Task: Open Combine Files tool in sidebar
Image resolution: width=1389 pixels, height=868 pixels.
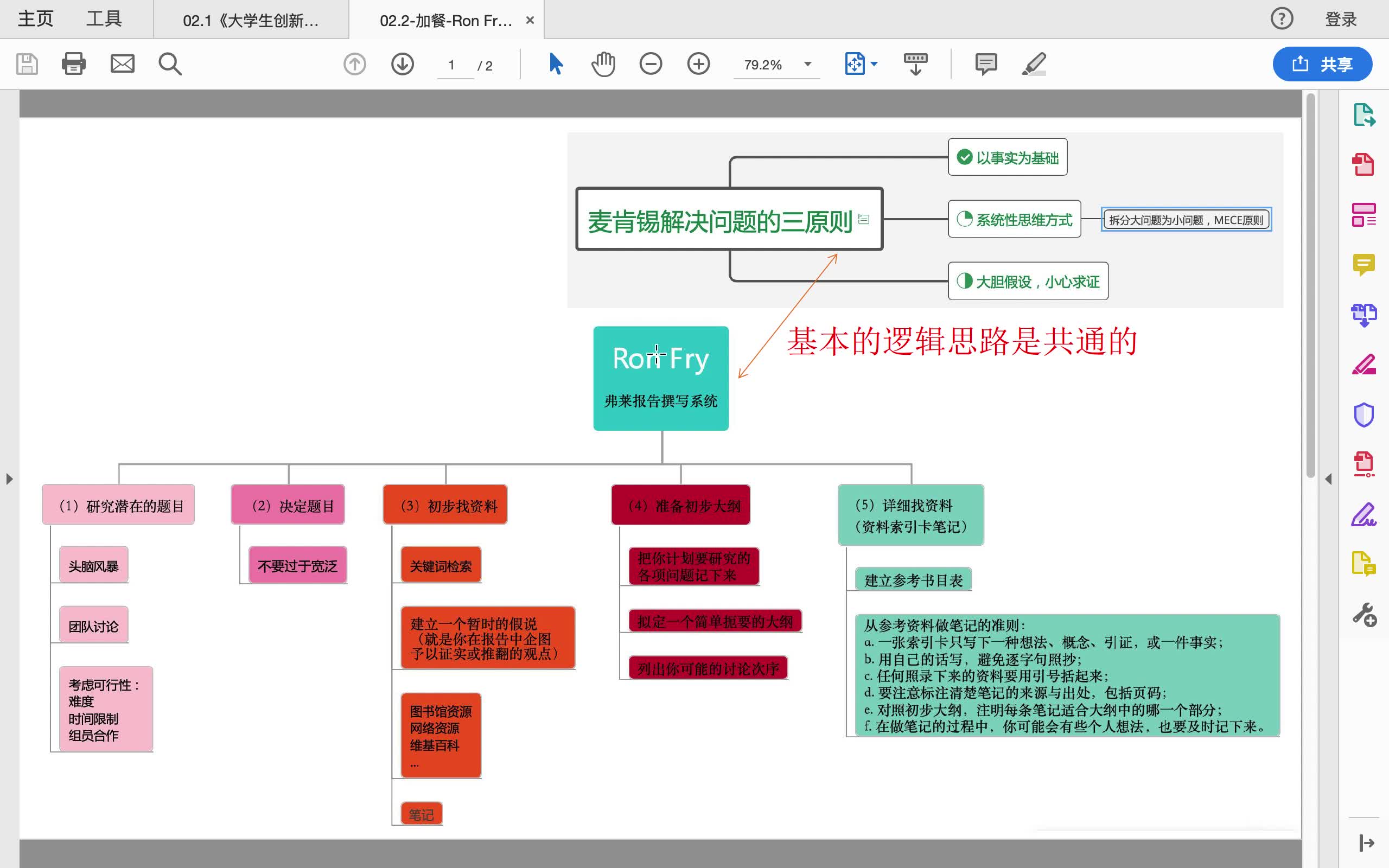Action: 1363,315
